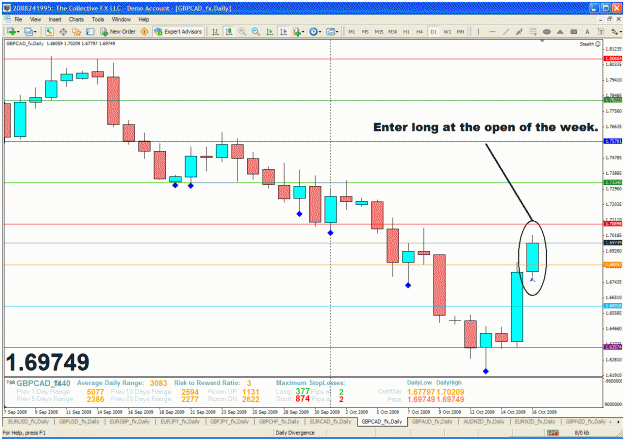Click Daily Divergence in status bar
This screenshot has height=439, width=625.
click(x=295, y=433)
